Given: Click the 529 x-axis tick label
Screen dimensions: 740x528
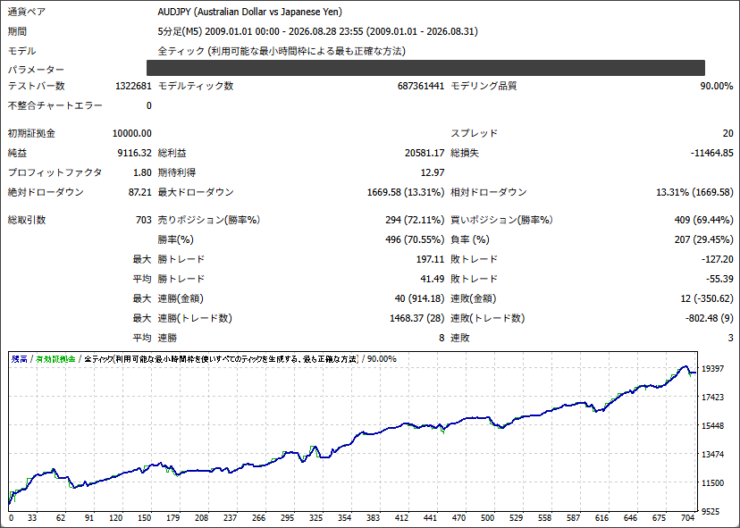Looking at the screenshot, I should tap(516, 518).
